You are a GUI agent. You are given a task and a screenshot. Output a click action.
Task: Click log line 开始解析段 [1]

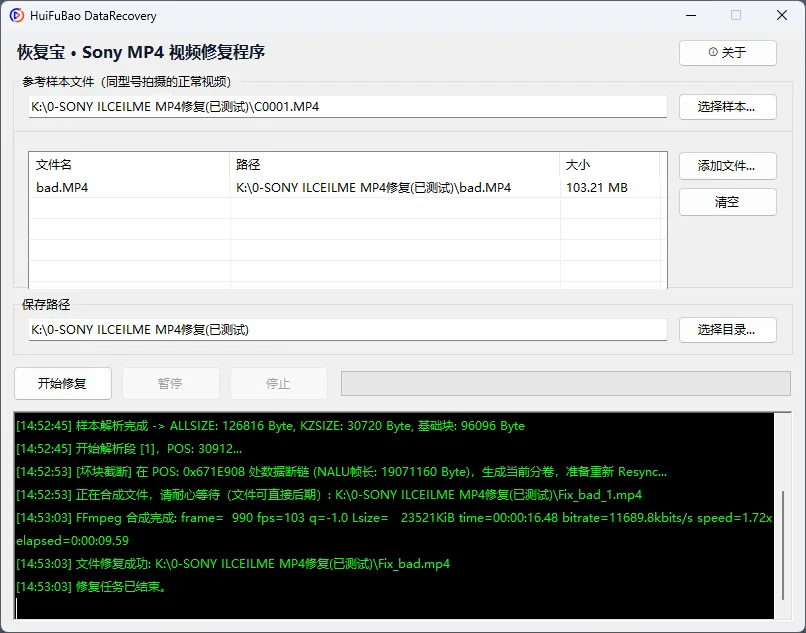(129, 449)
